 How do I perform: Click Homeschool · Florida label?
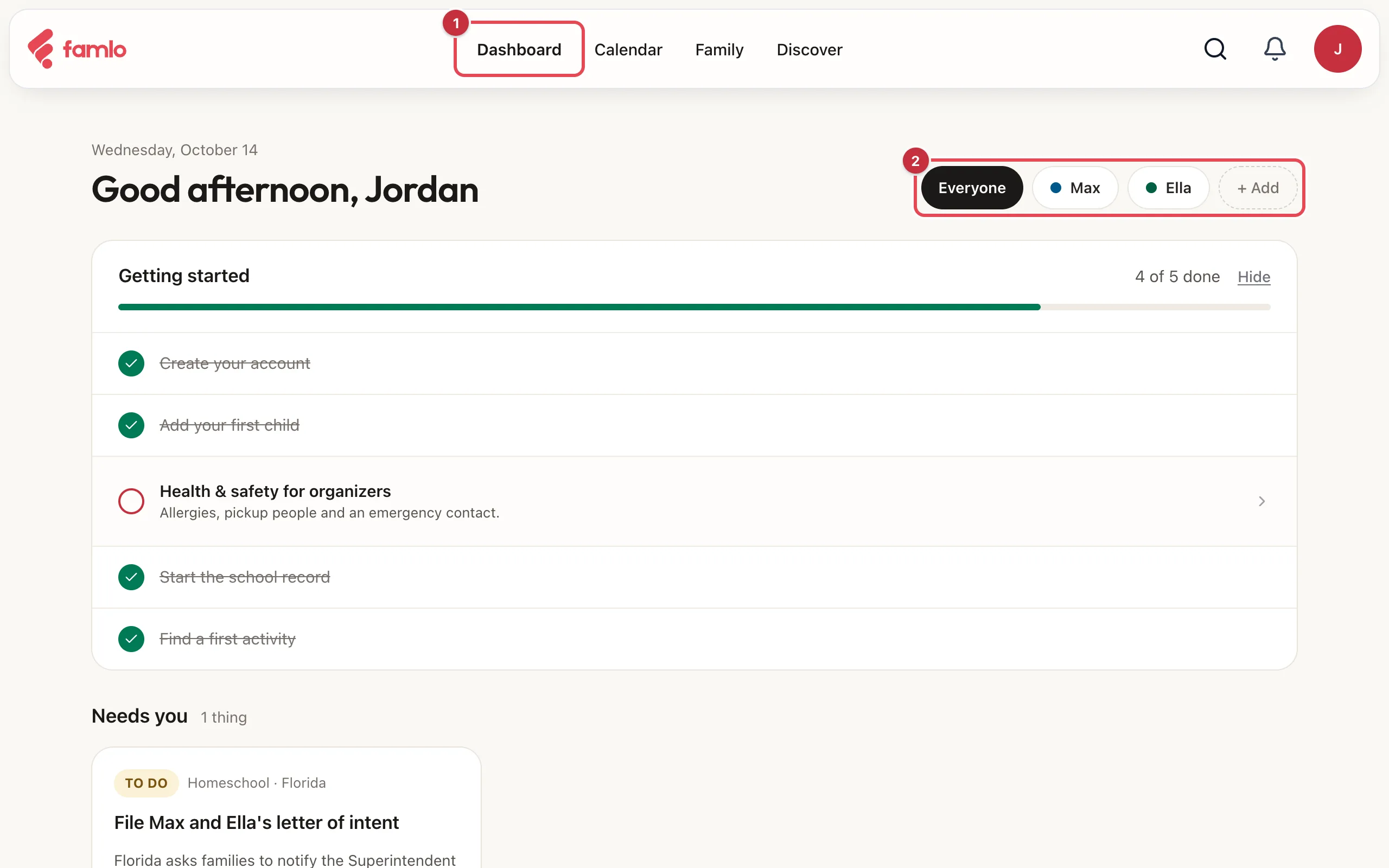pos(257,783)
